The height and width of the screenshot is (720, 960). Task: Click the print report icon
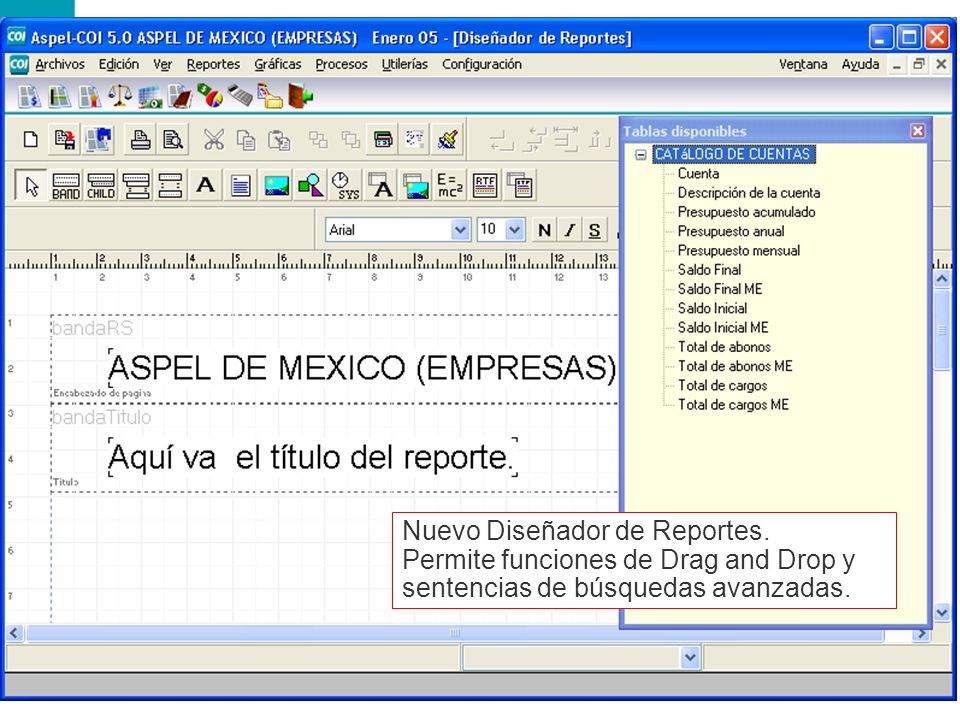pos(140,140)
